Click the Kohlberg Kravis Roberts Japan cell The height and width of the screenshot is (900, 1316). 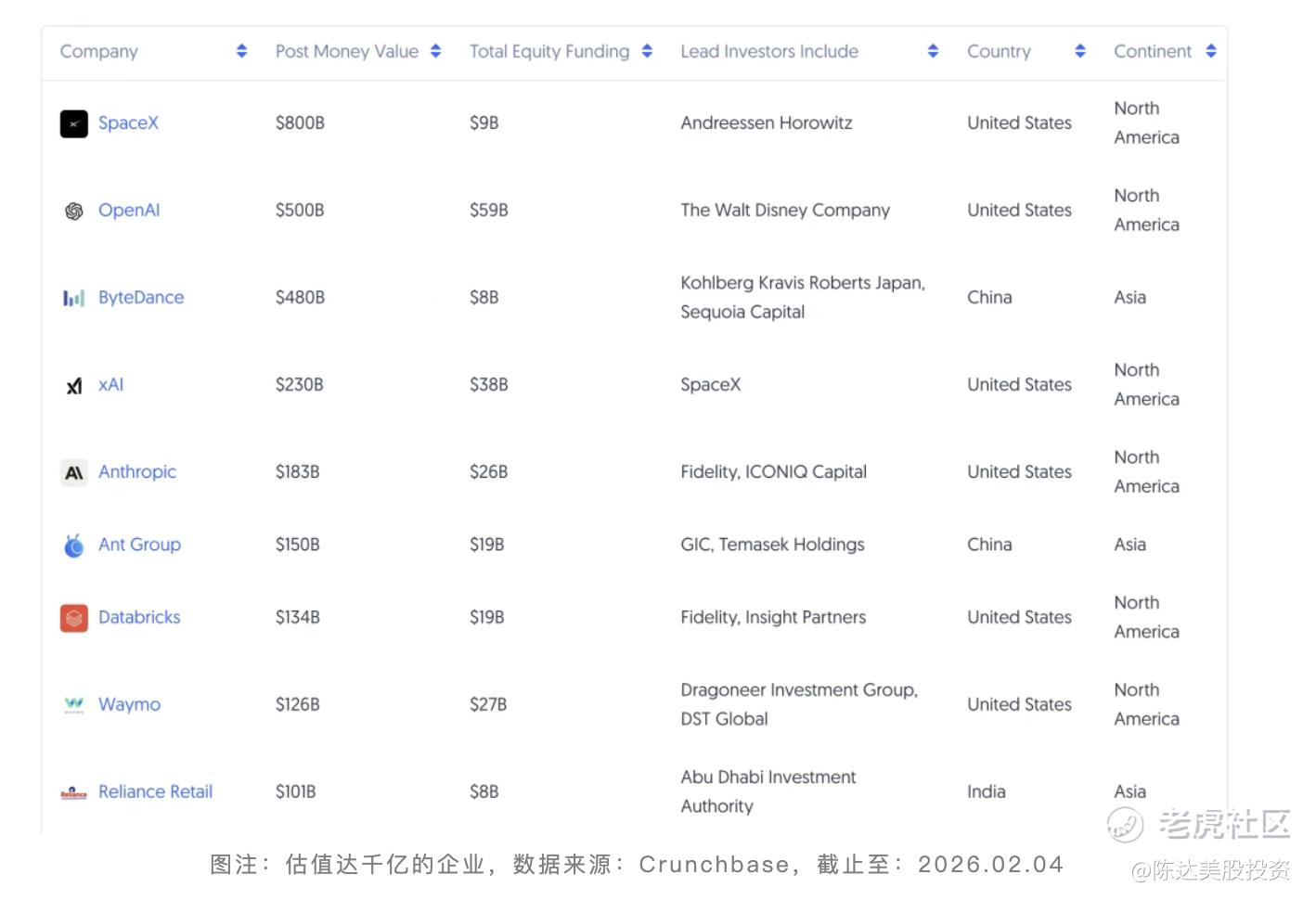click(x=803, y=297)
